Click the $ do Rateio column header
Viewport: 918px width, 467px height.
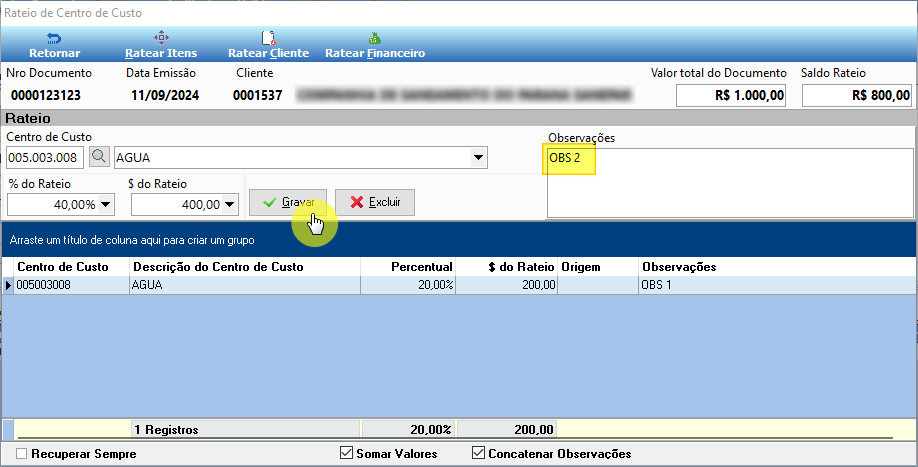click(x=506, y=267)
